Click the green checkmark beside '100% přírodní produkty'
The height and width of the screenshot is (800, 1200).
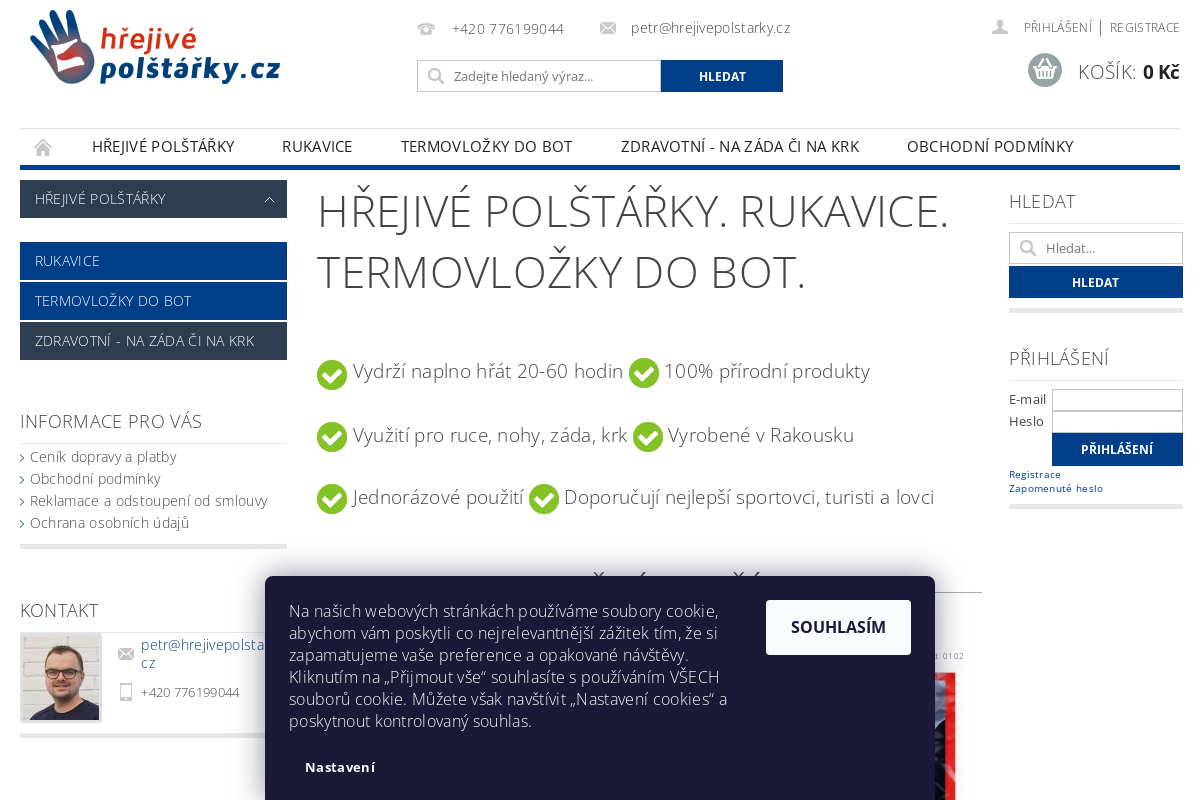(644, 373)
